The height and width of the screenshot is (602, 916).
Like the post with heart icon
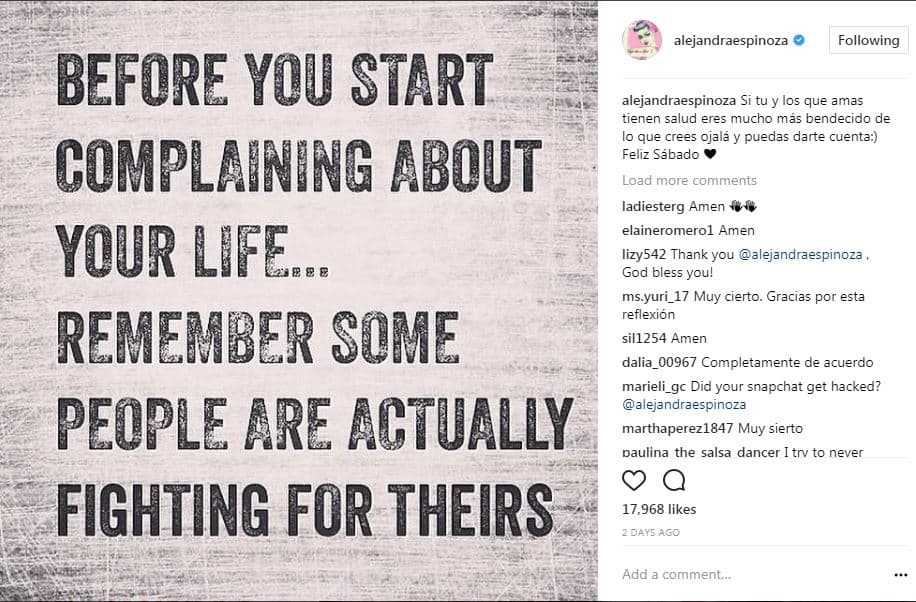(x=634, y=480)
